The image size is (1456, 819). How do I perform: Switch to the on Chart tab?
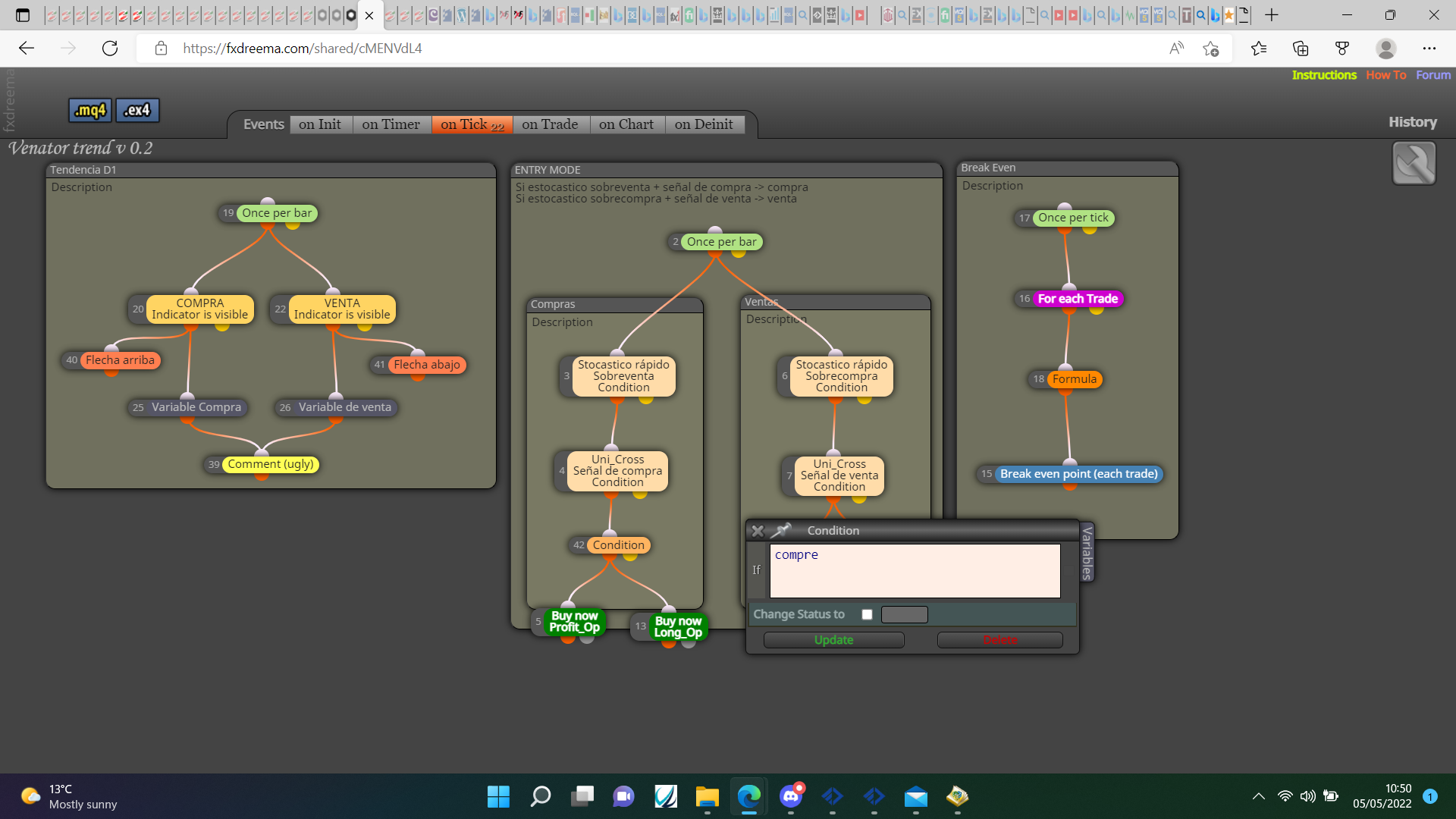(626, 124)
